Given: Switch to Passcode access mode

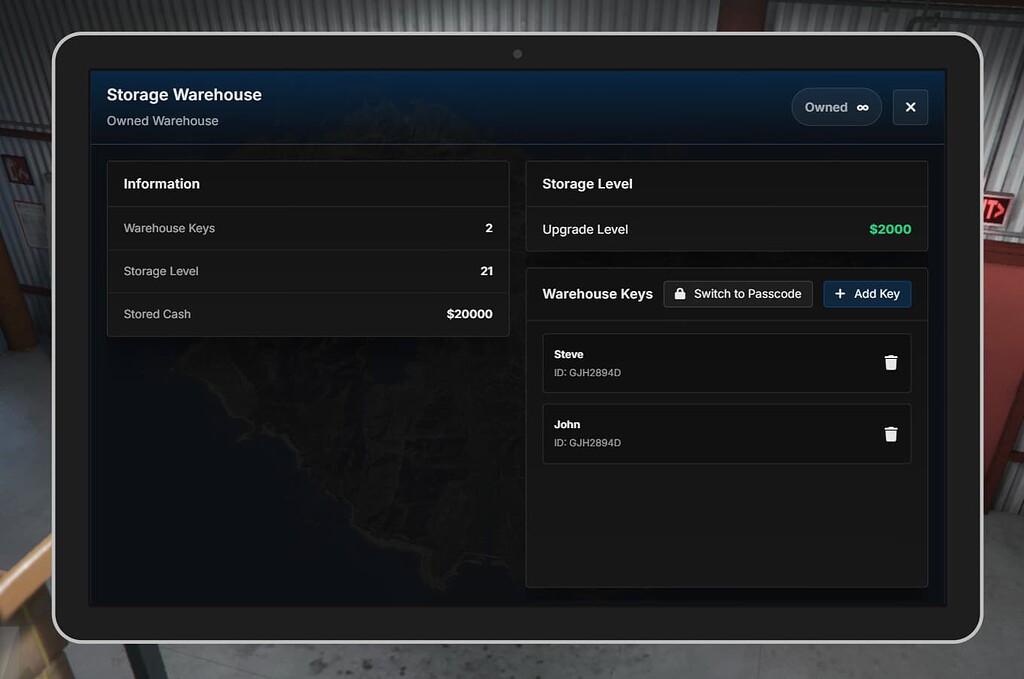Looking at the screenshot, I should pyautogui.click(x=738, y=294).
